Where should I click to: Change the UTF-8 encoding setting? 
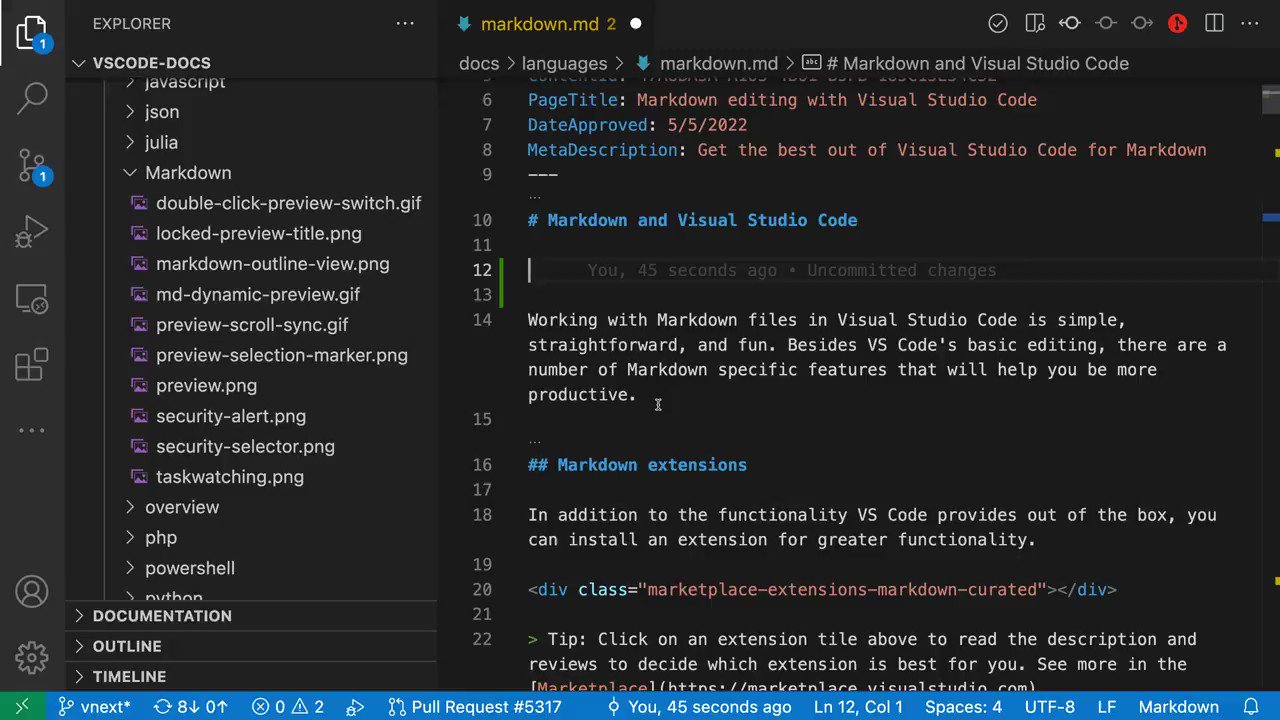point(1049,706)
